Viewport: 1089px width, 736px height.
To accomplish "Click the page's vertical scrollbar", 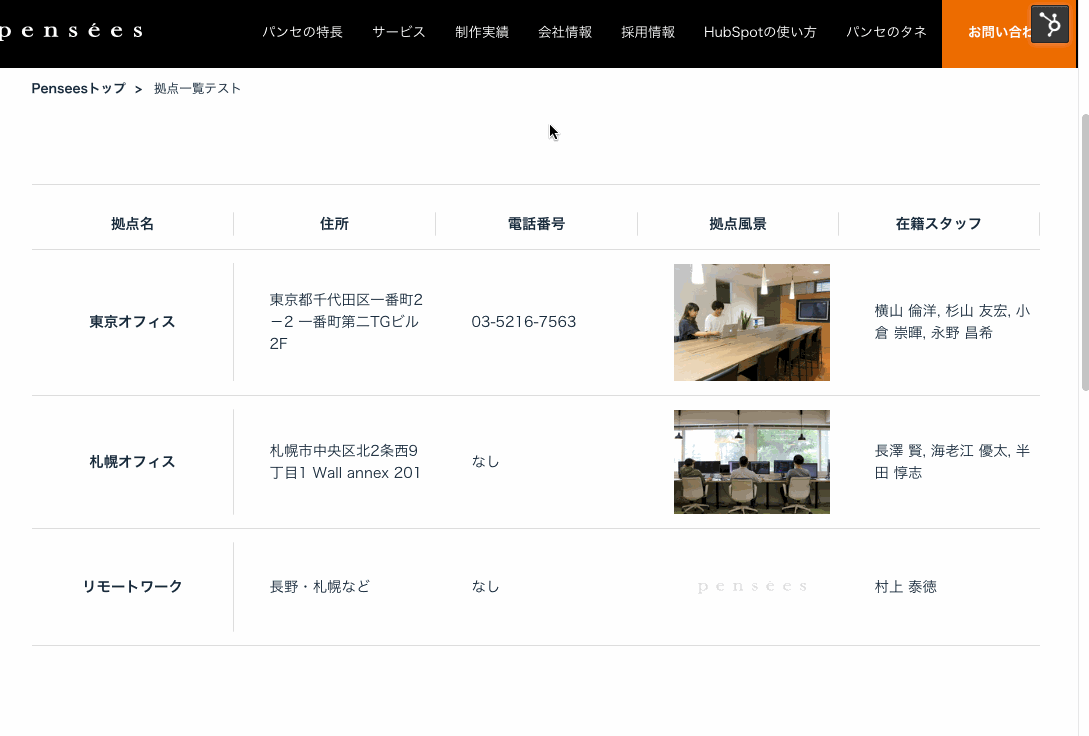I will coord(1084,250).
